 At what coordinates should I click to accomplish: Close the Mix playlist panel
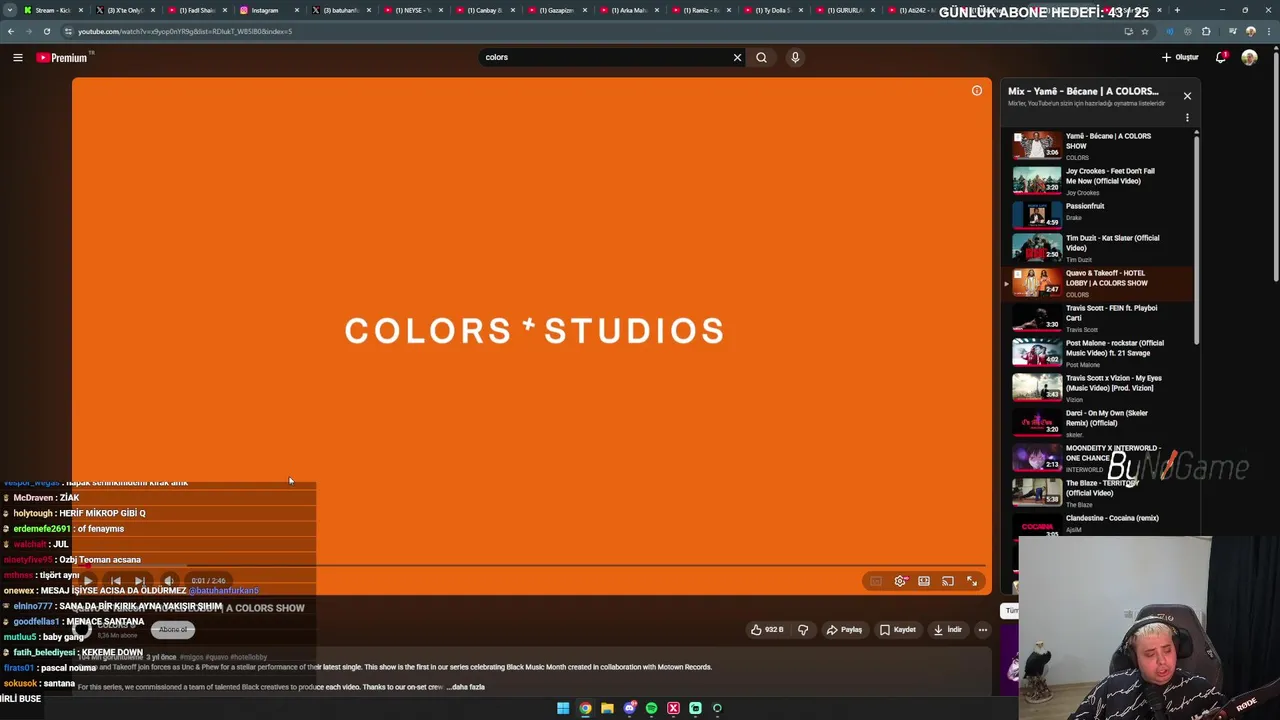pyautogui.click(x=1187, y=96)
